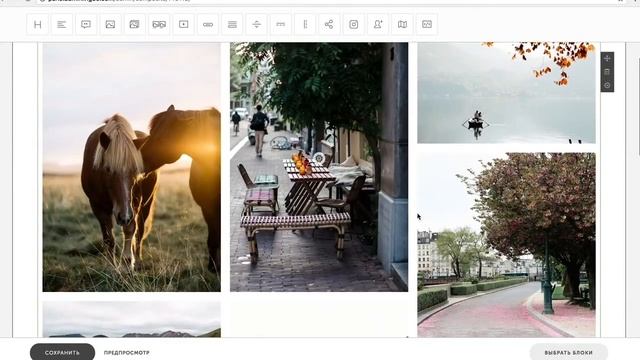Select the horses at sunset photo
Image resolution: width=640 pixels, height=360 pixels.
tap(131, 167)
